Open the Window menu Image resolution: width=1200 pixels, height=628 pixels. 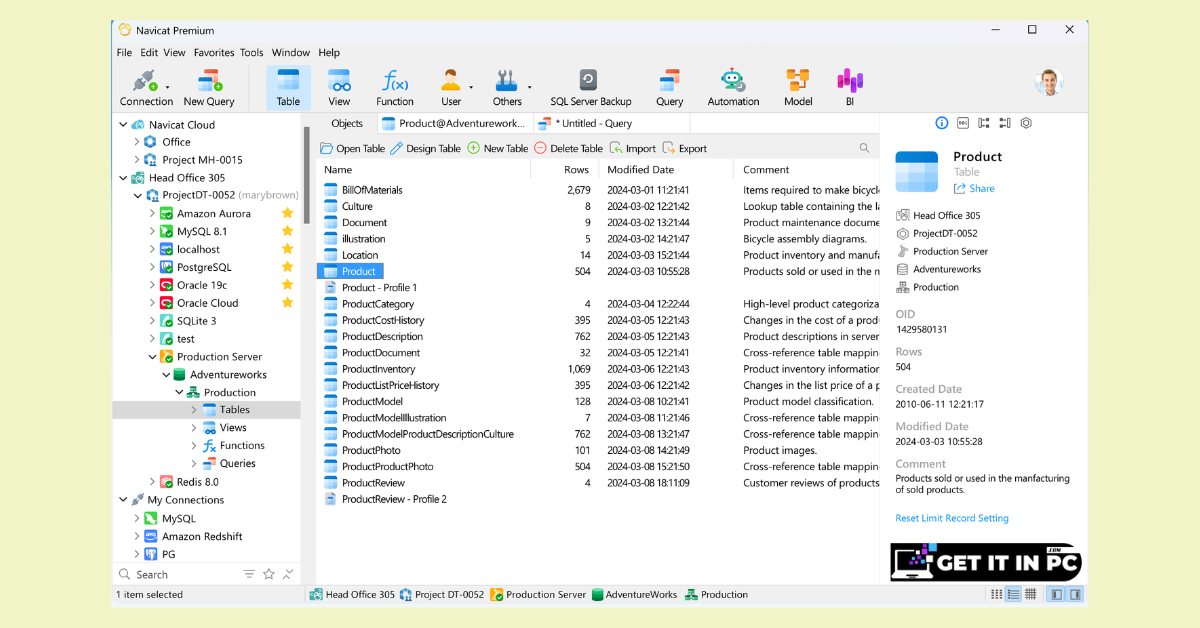pos(291,53)
